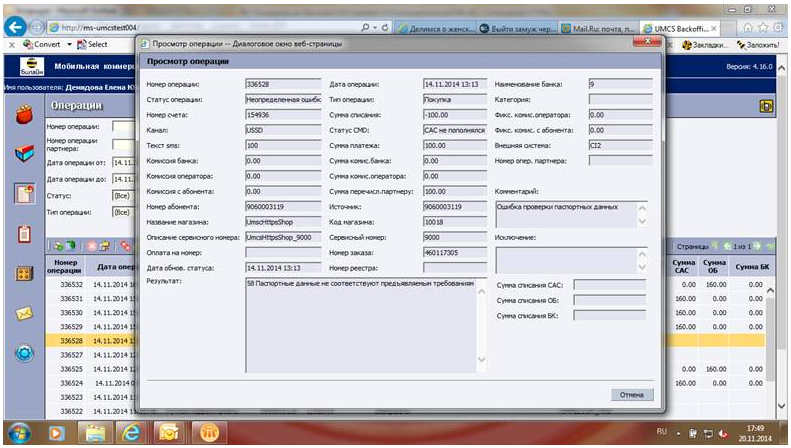
Task: Open the red purse sidebar icon
Action: point(24,115)
